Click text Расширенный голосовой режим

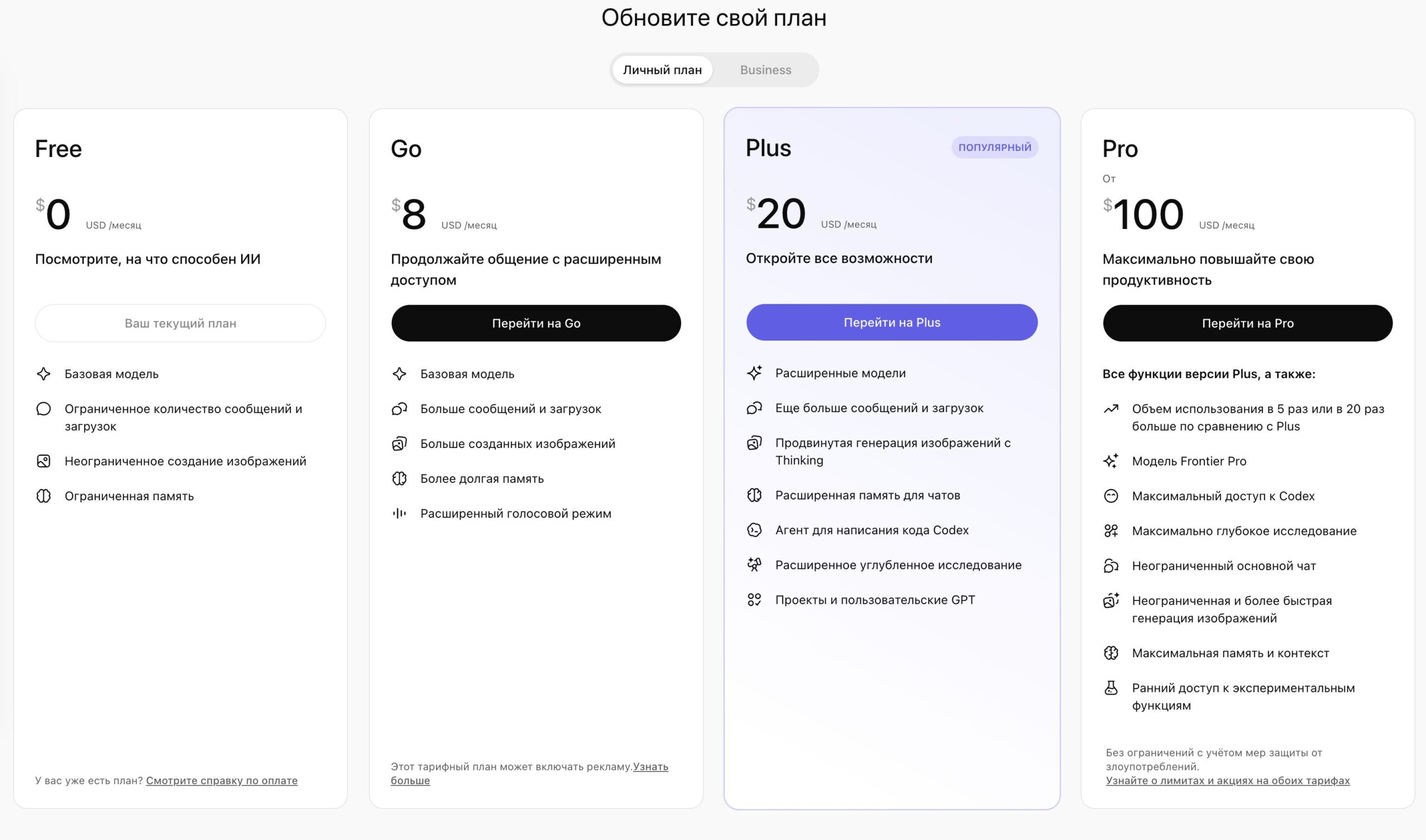[515, 514]
